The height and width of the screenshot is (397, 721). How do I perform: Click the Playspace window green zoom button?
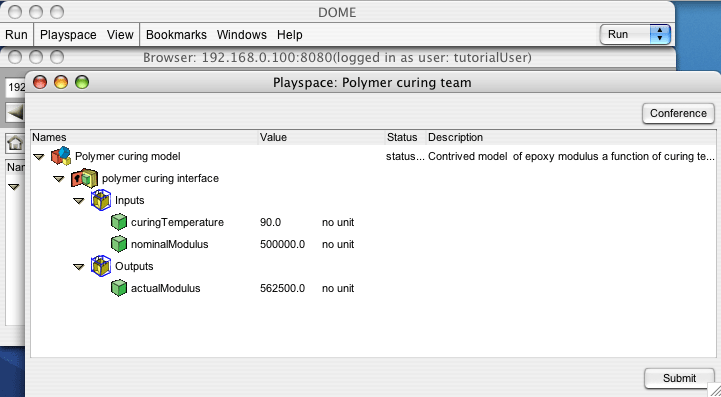[x=82, y=82]
